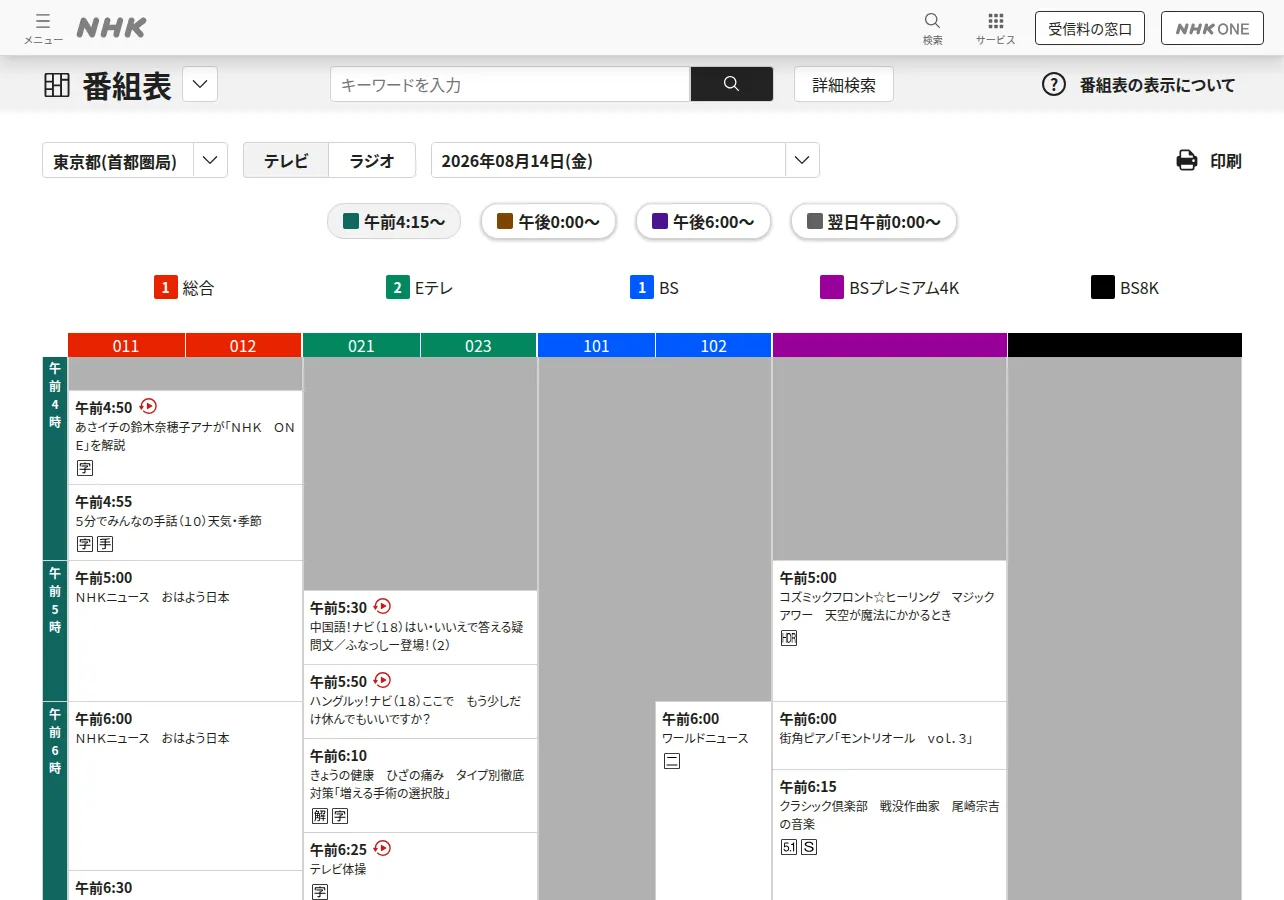This screenshot has height=900, width=1284.
Task: Click the question mark help icon
Action: (1054, 84)
